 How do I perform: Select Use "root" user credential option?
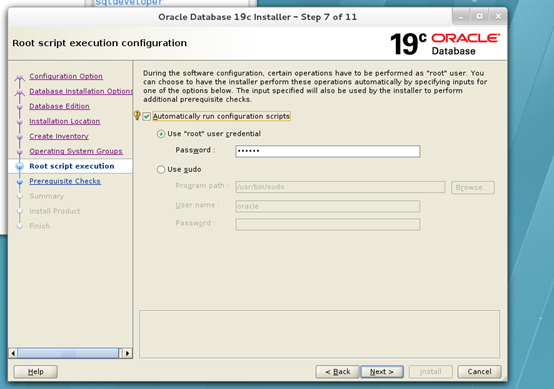point(161,134)
